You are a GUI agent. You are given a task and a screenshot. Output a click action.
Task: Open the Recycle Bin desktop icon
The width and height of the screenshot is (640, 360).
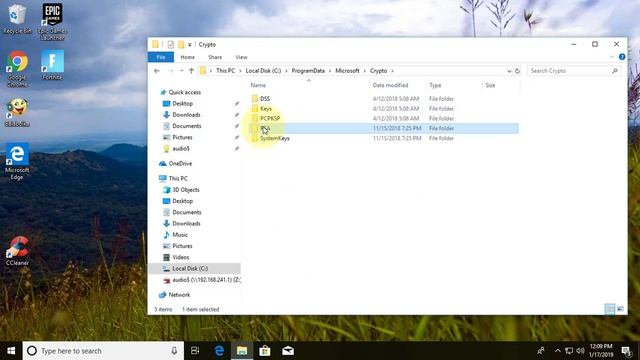click(x=17, y=19)
